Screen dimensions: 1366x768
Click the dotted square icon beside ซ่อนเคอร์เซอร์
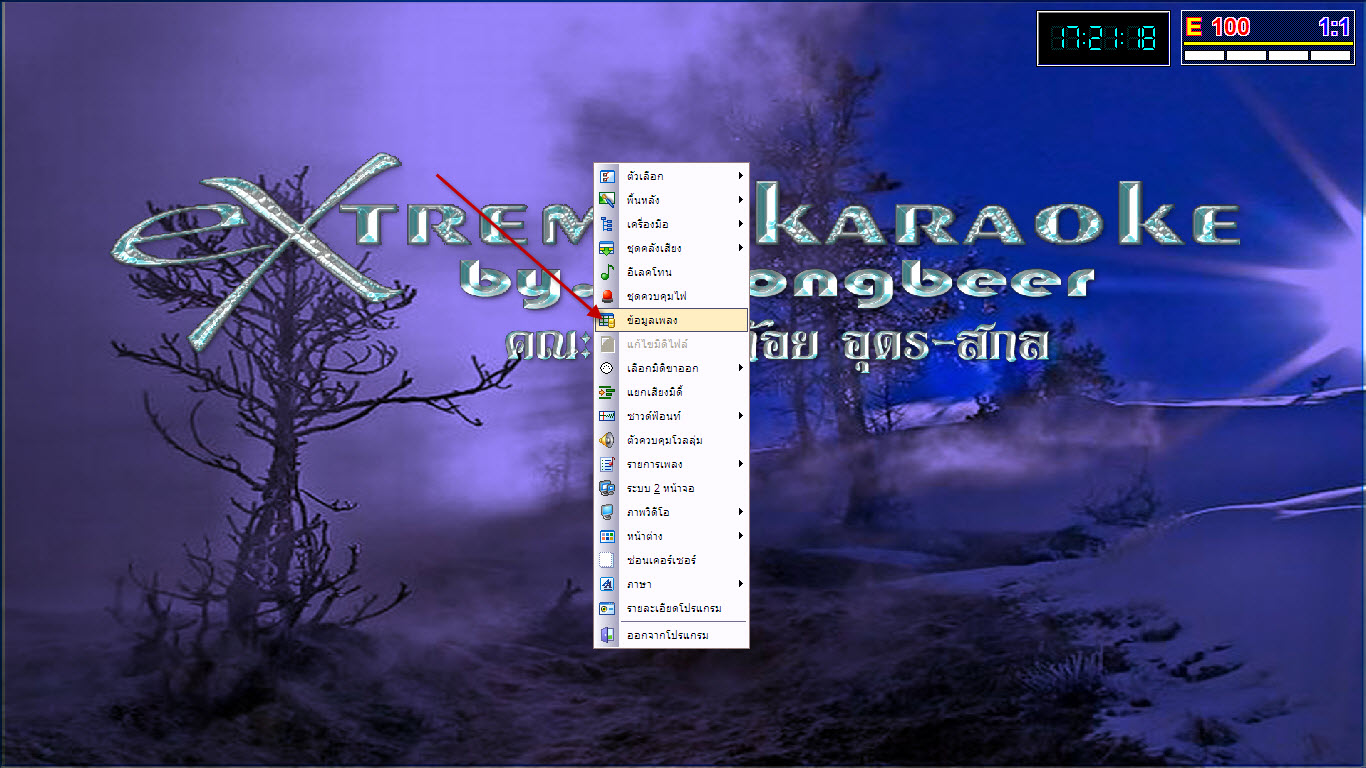[x=607, y=560]
